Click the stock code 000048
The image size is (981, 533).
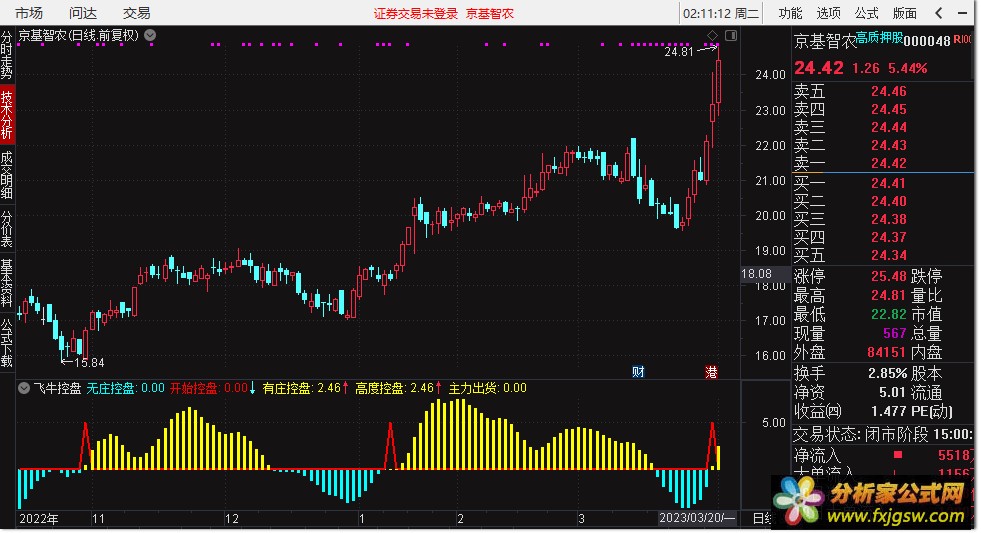click(927, 41)
